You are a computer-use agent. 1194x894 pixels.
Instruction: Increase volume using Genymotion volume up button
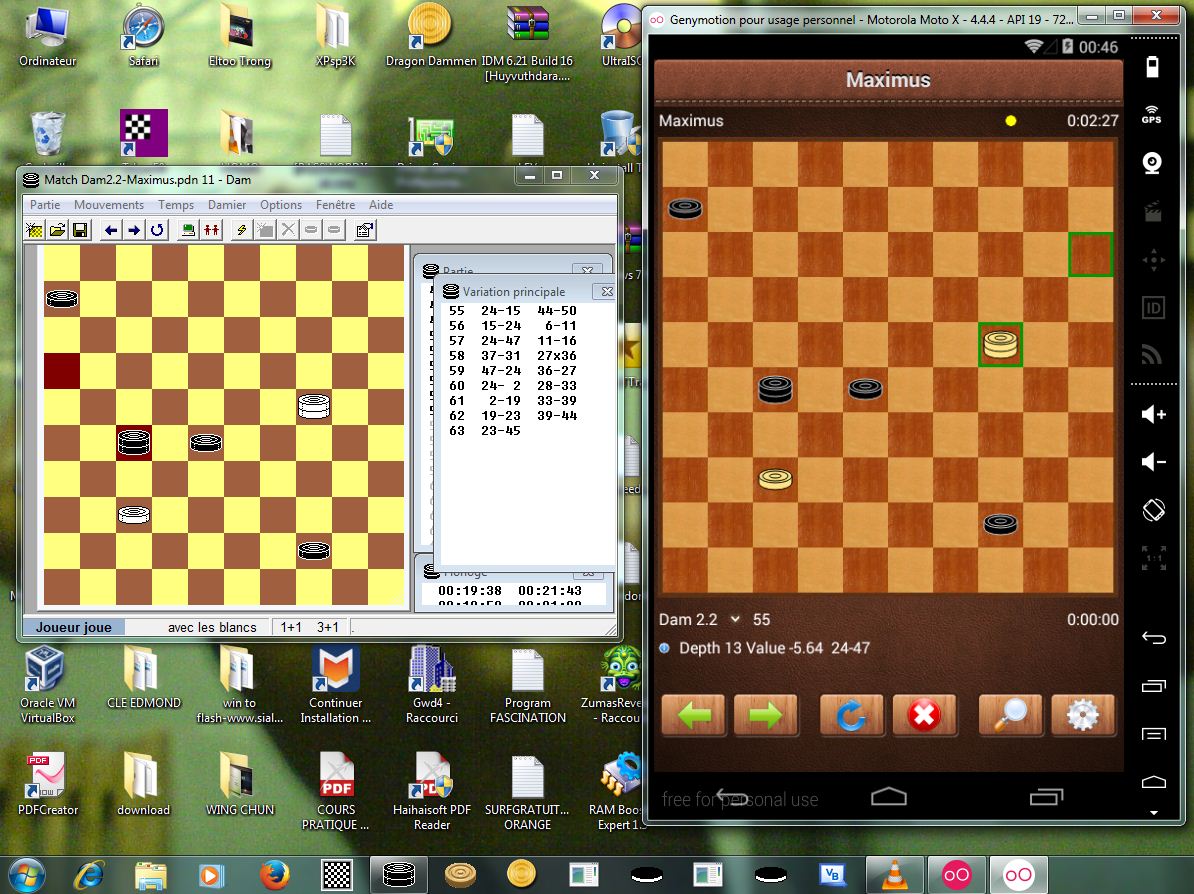click(x=1152, y=414)
